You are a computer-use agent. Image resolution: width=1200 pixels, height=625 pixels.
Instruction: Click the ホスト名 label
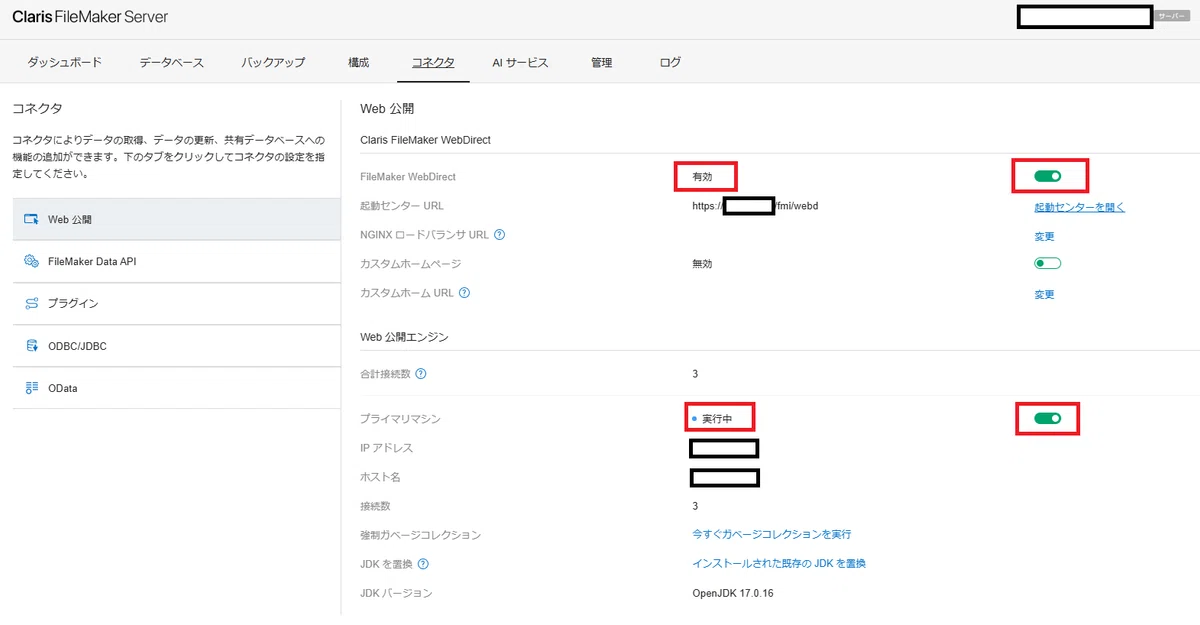[380, 477]
